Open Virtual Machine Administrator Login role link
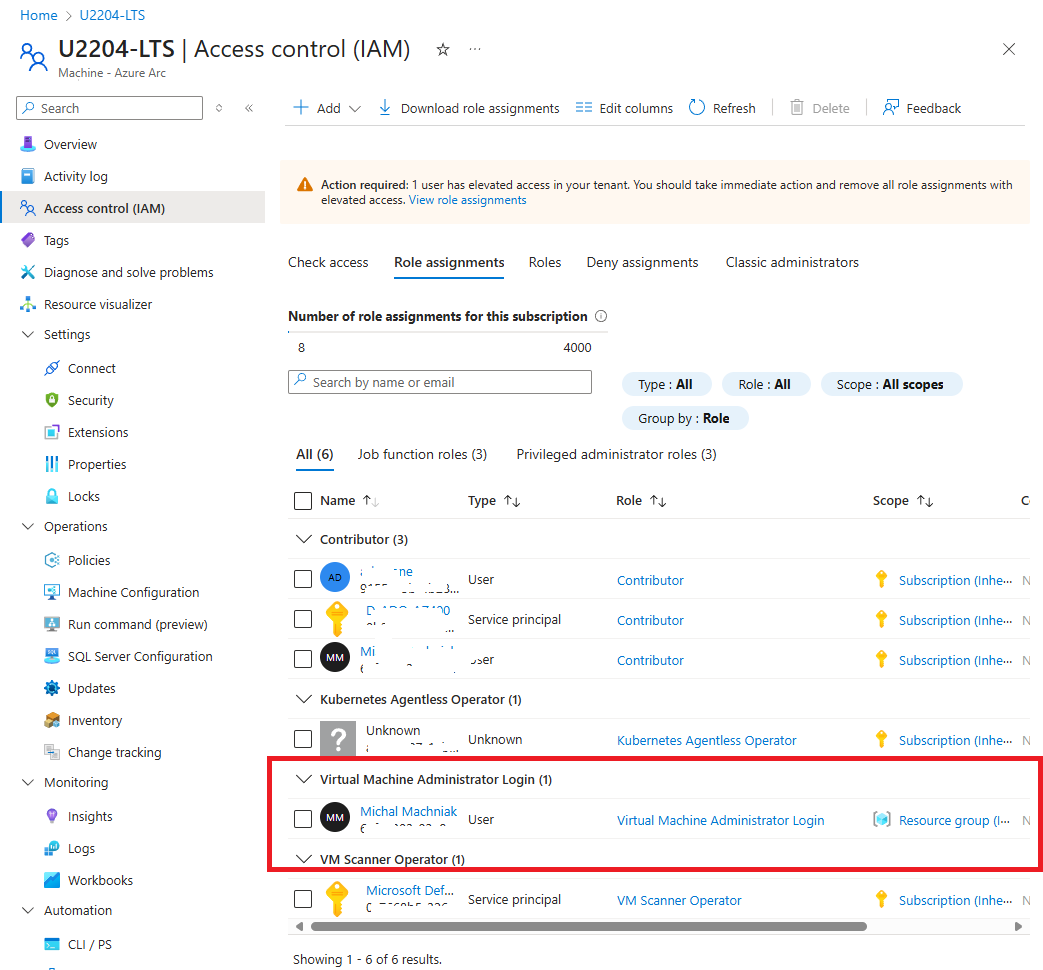This screenshot has width=1043, height=970. [x=720, y=820]
